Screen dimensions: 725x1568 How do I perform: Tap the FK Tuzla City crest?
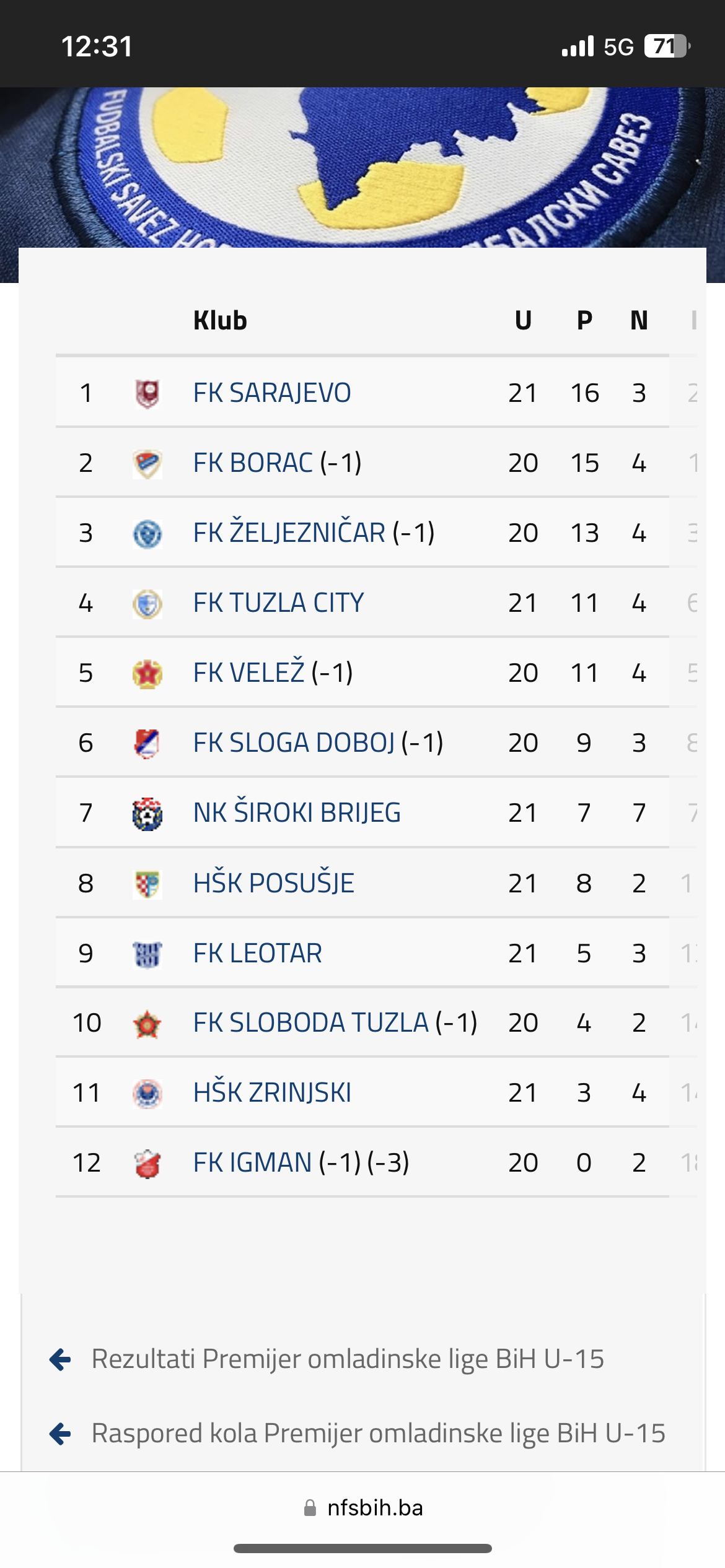pos(147,604)
